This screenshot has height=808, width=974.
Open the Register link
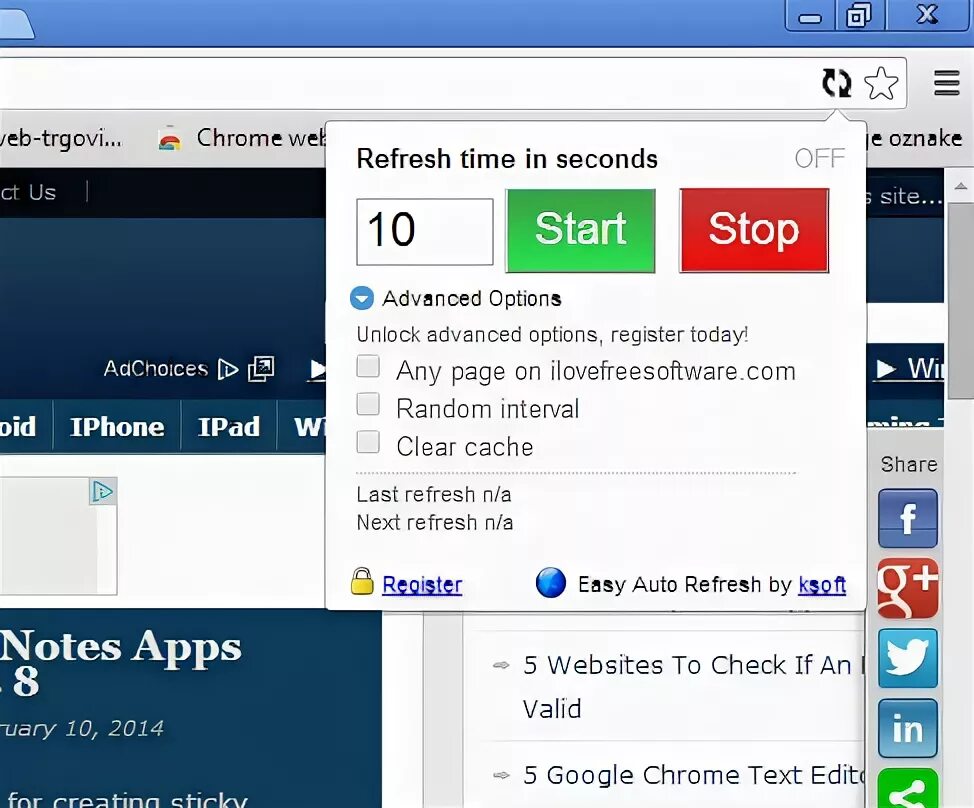click(x=422, y=584)
